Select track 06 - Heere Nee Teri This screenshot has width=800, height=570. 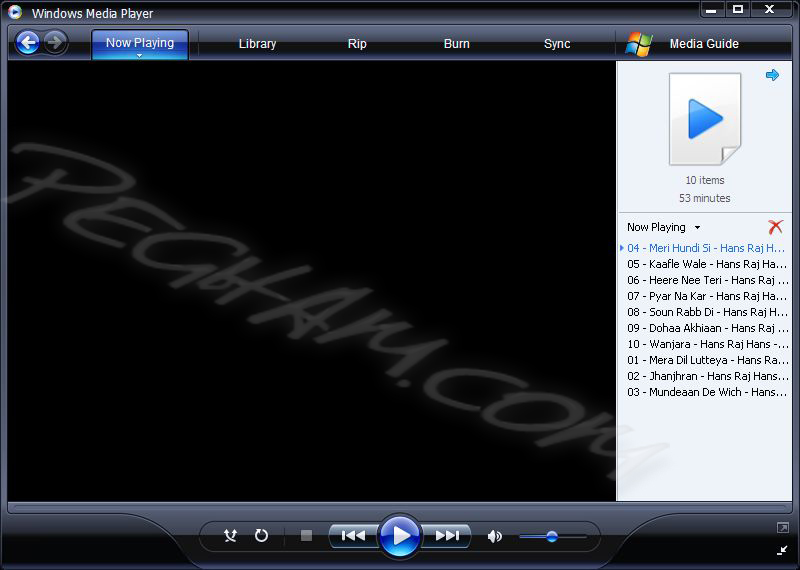click(706, 280)
